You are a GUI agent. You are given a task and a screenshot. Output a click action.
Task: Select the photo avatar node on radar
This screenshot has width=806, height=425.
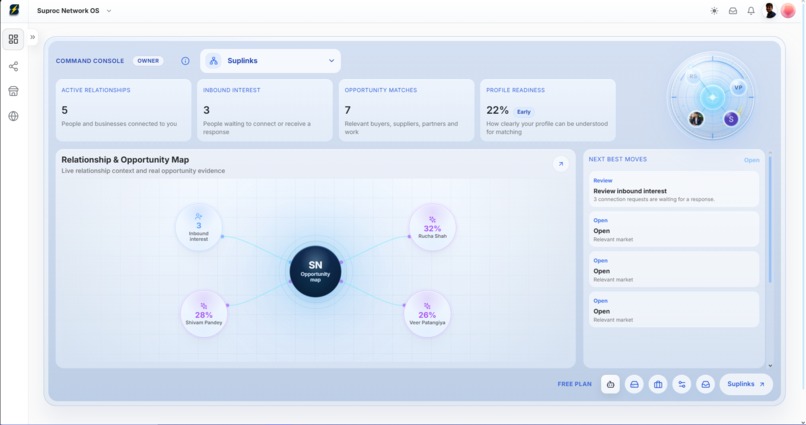tap(696, 119)
